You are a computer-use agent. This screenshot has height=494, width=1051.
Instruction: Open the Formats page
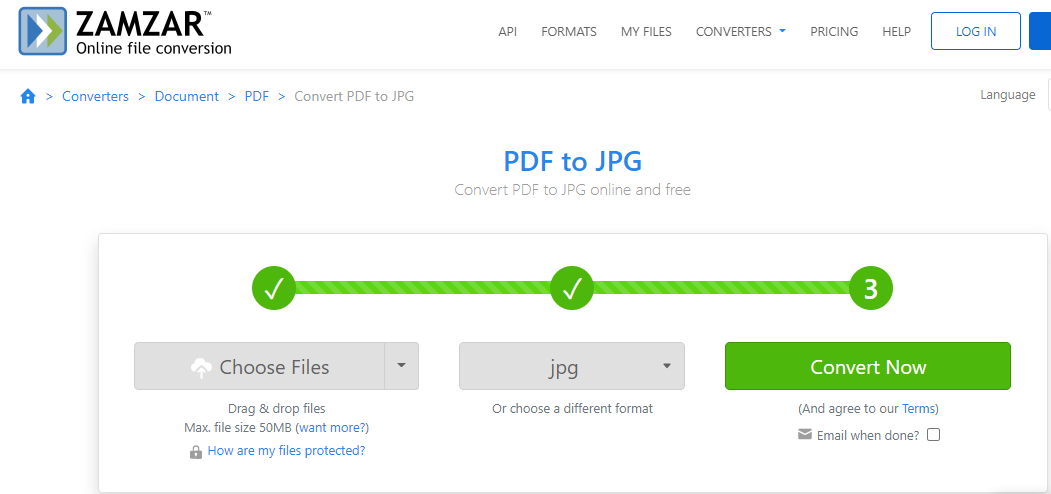click(x=569, y=32)
